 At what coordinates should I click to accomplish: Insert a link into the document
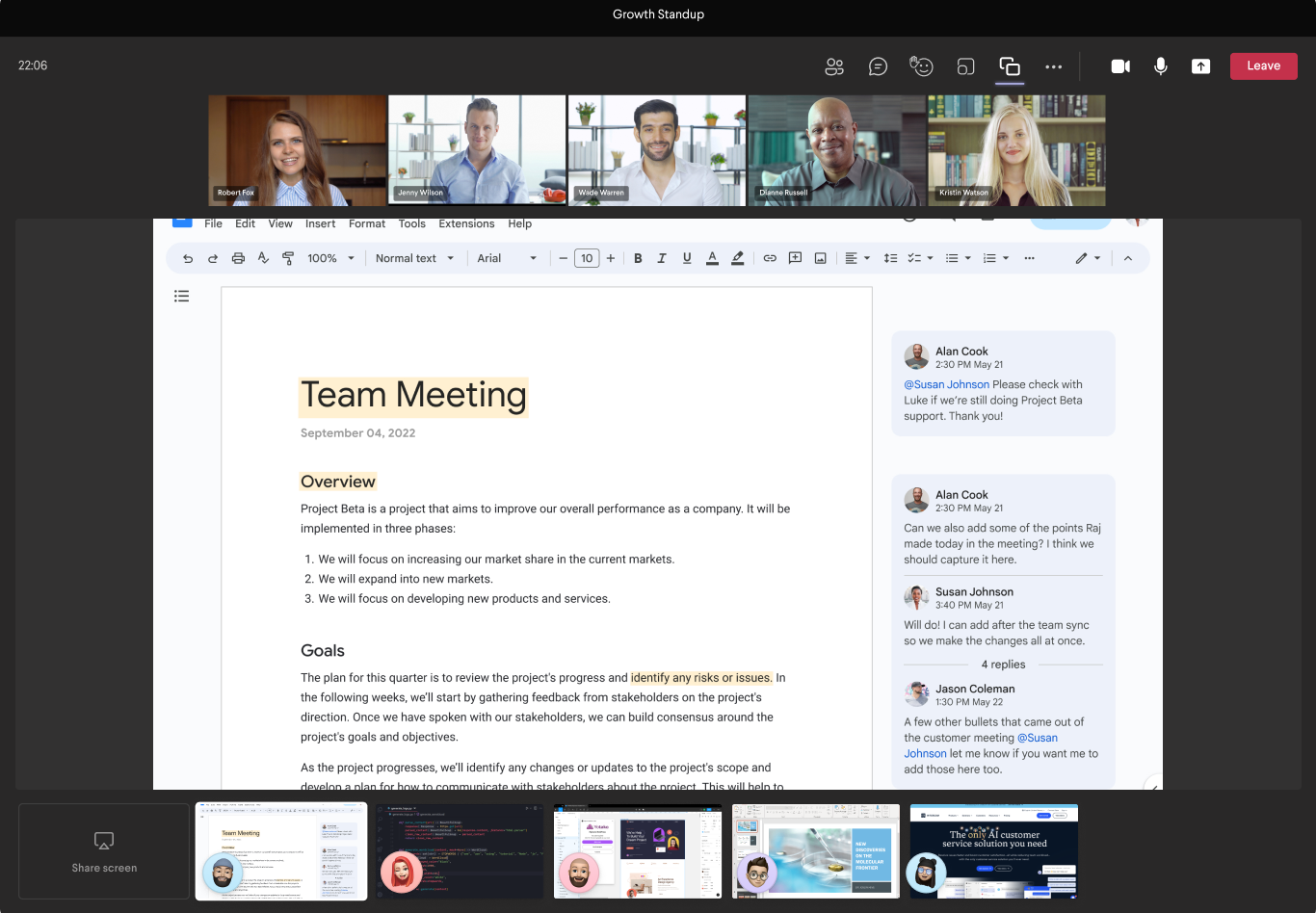[770, 257]
